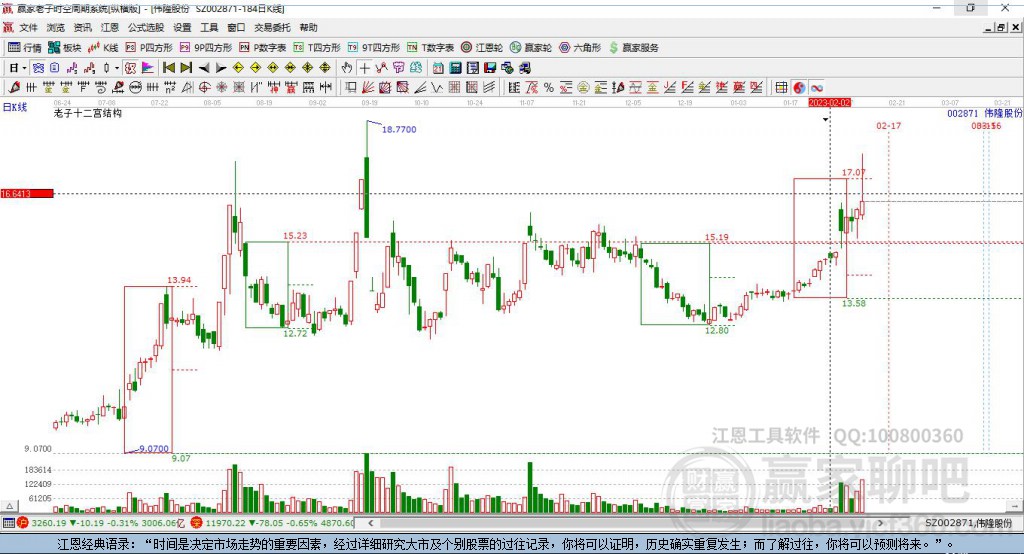
Task: Open the 板块 sector view
Action: pyautogui.click(x=65, y=48)
